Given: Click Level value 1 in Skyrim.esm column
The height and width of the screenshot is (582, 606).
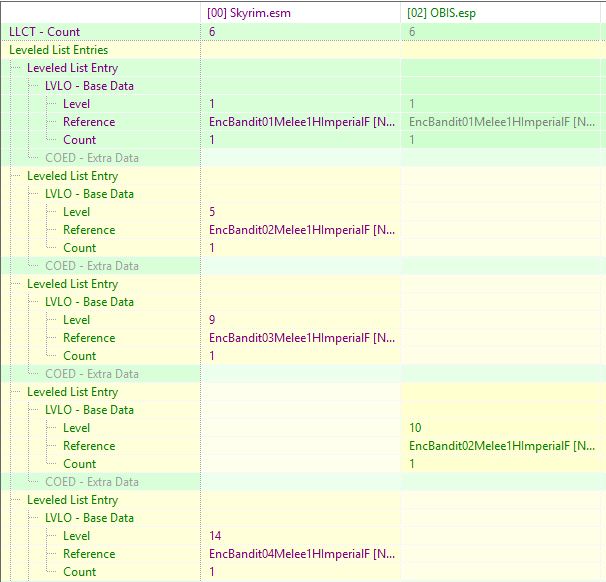Looking at the screenshot, I should pyautogui.click(x=212, y=104).
